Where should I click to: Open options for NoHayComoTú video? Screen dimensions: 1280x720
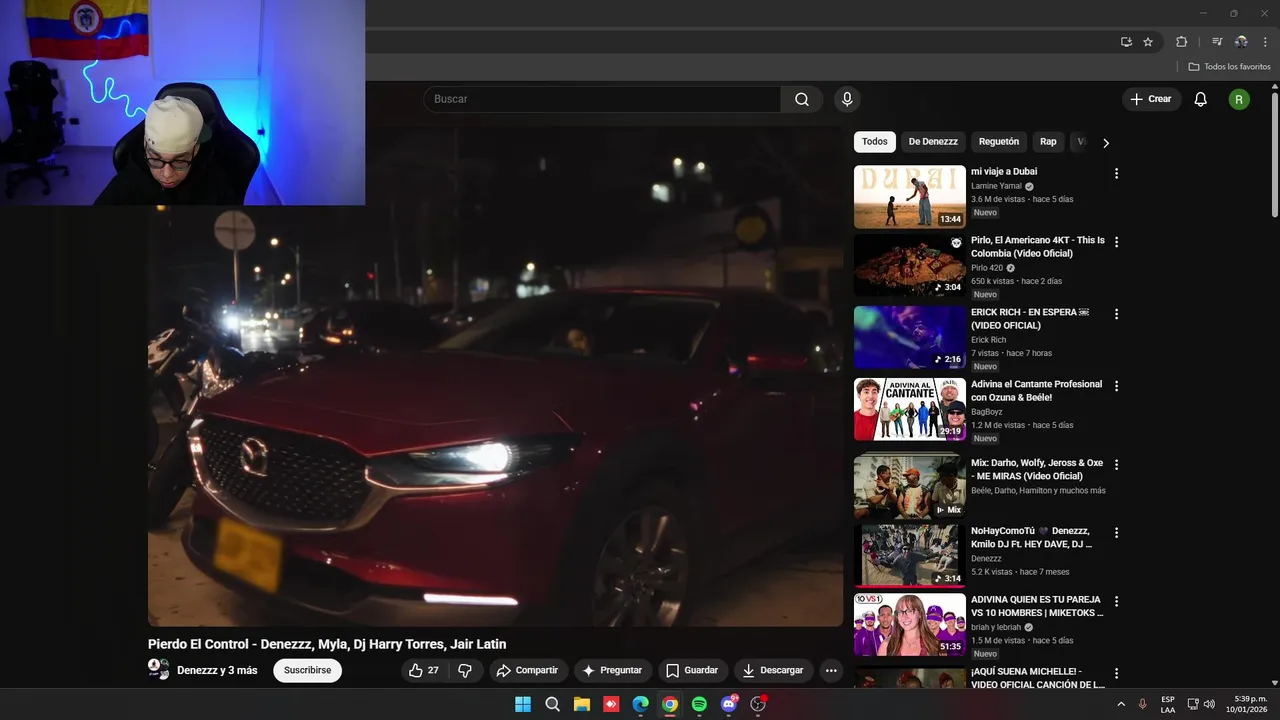(x=1116, y=533)
